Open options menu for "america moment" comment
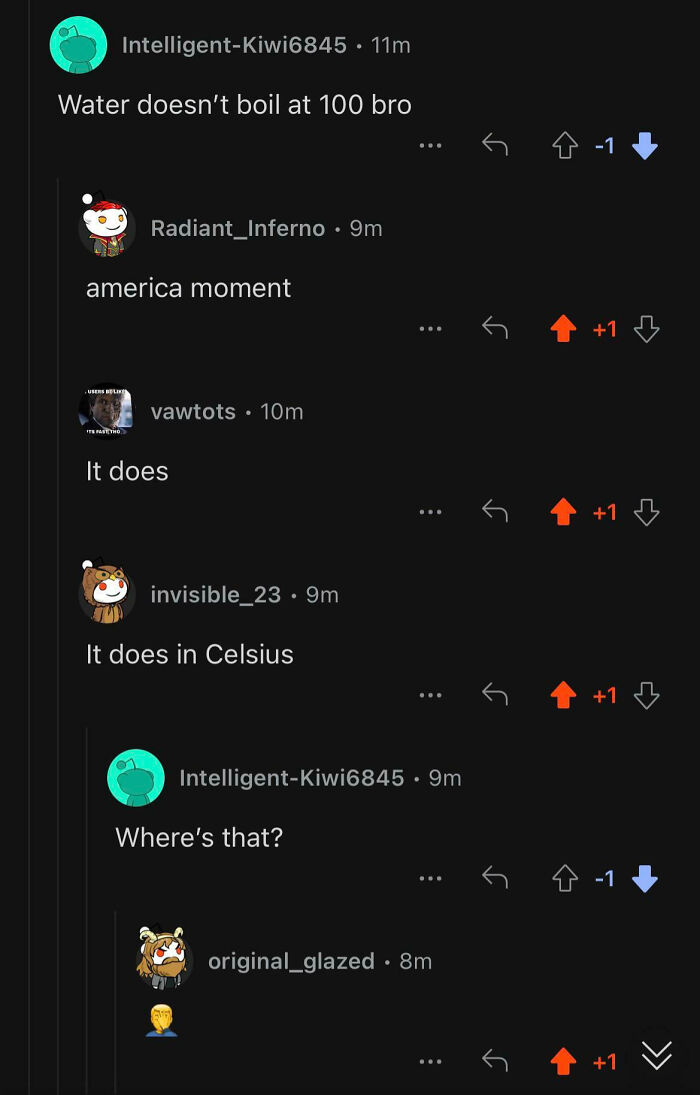 click(x=430, y=328)
